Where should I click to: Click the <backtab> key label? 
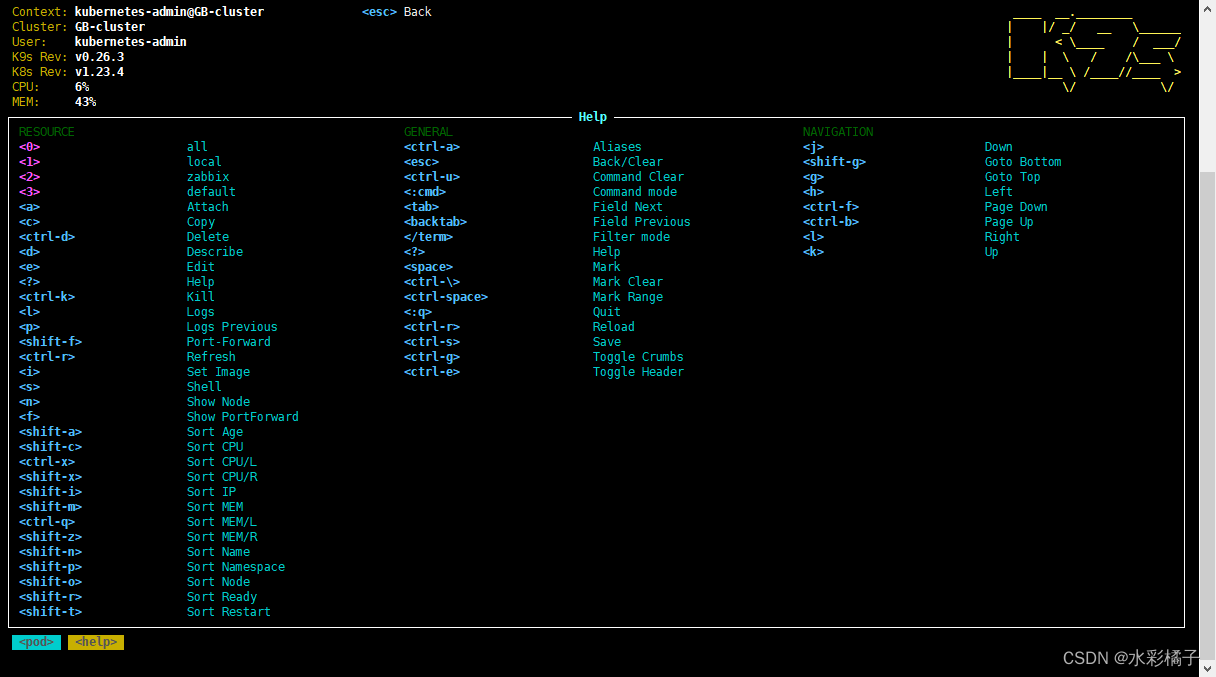[x=435, y=222]
